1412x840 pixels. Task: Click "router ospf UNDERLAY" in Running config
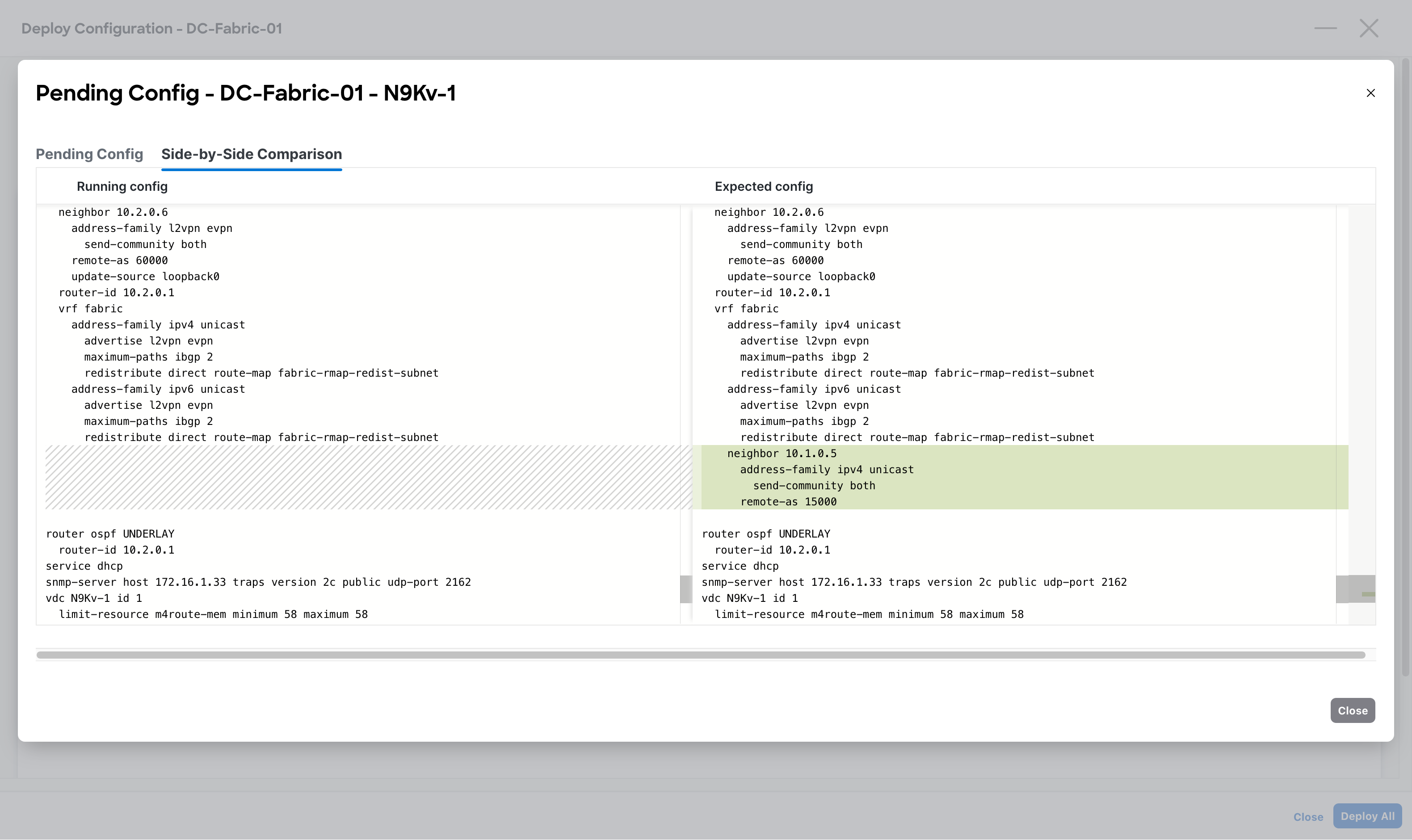click(x=110, y=534)
